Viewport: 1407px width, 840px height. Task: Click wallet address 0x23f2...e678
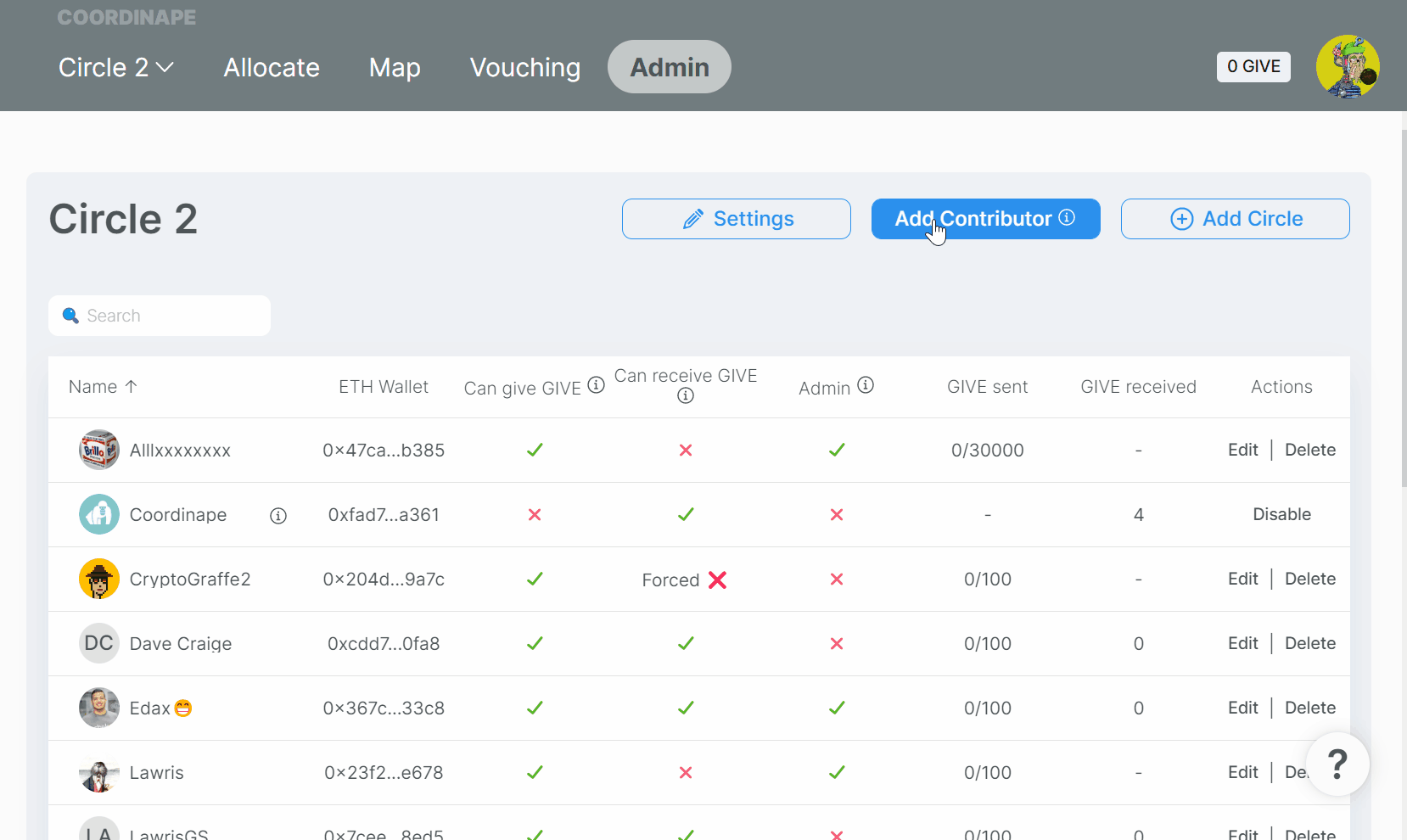[x=384, y=772]
